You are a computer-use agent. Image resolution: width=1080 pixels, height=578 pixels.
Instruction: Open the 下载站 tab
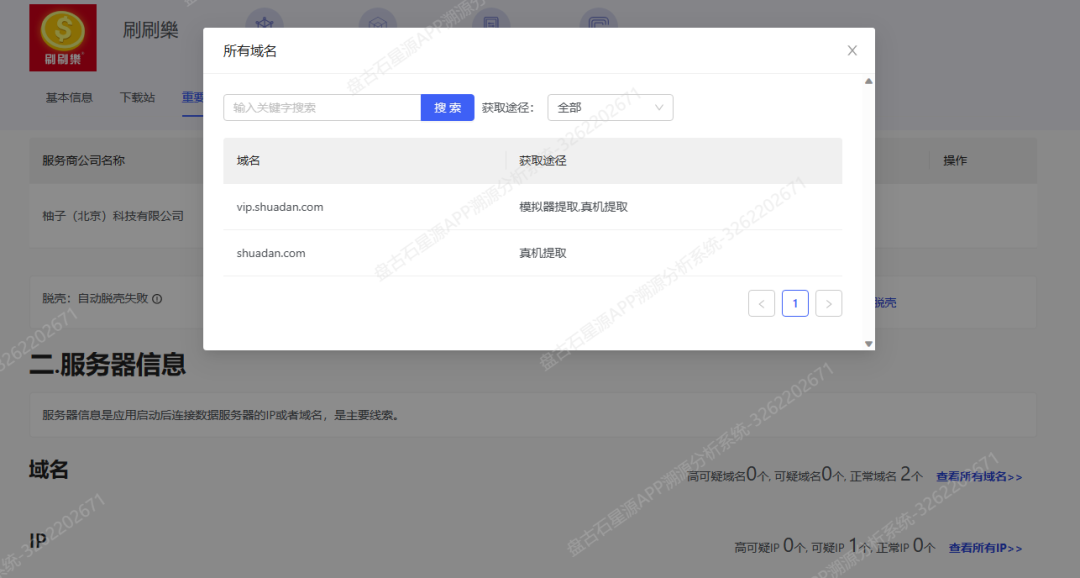pyautogui.click(x=137, y=97)
